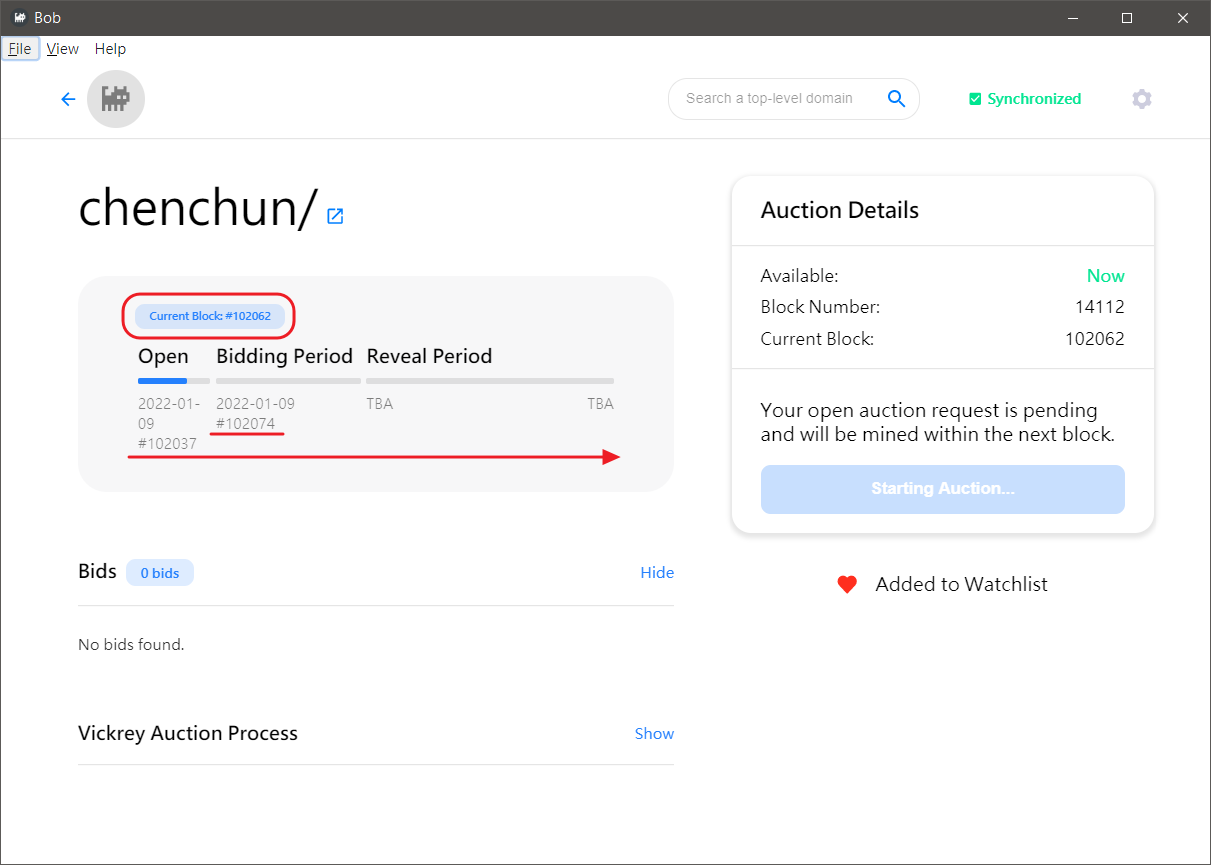Click the back arrow icon
Screen dimensions: 1211x865
click(x=68, y=99)
